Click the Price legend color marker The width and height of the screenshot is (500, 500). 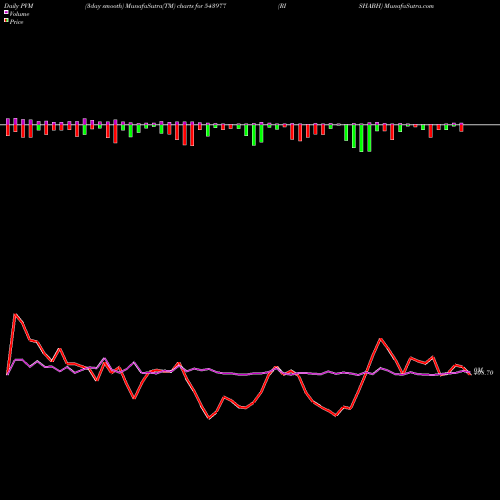click(x=6, y=21)
